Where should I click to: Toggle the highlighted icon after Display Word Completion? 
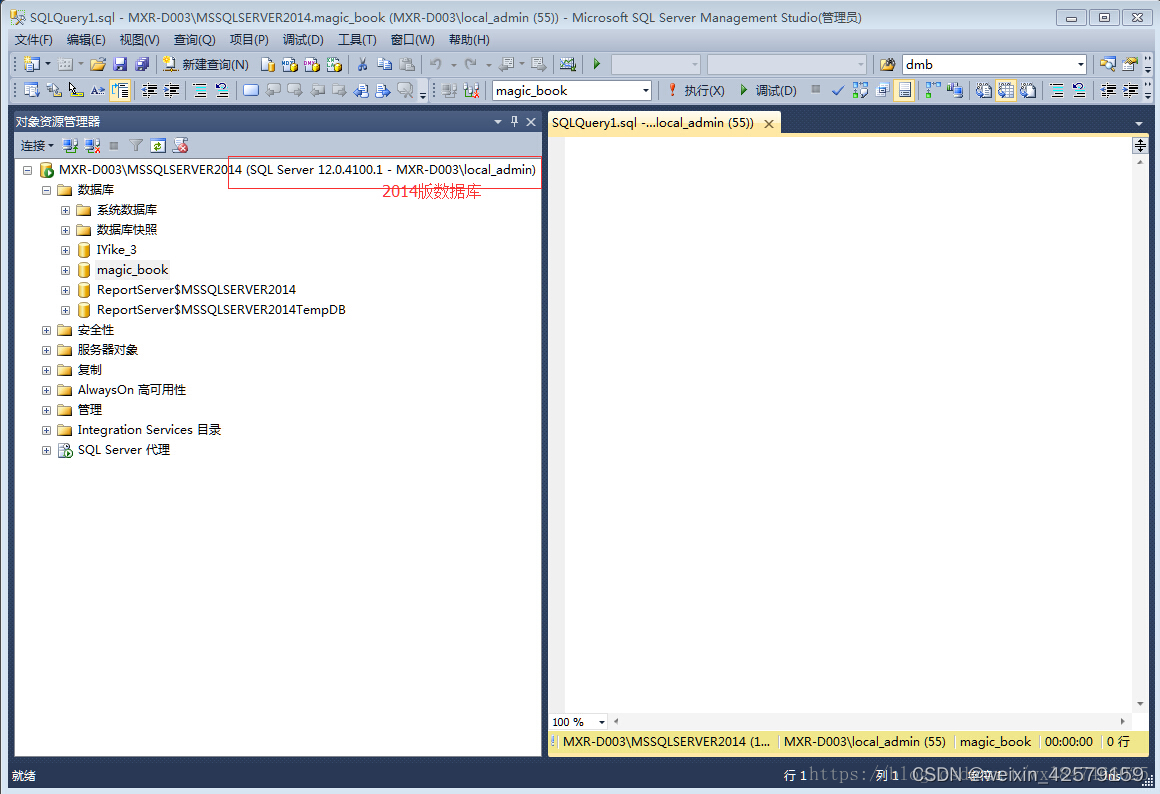click(x=120, y=90)
